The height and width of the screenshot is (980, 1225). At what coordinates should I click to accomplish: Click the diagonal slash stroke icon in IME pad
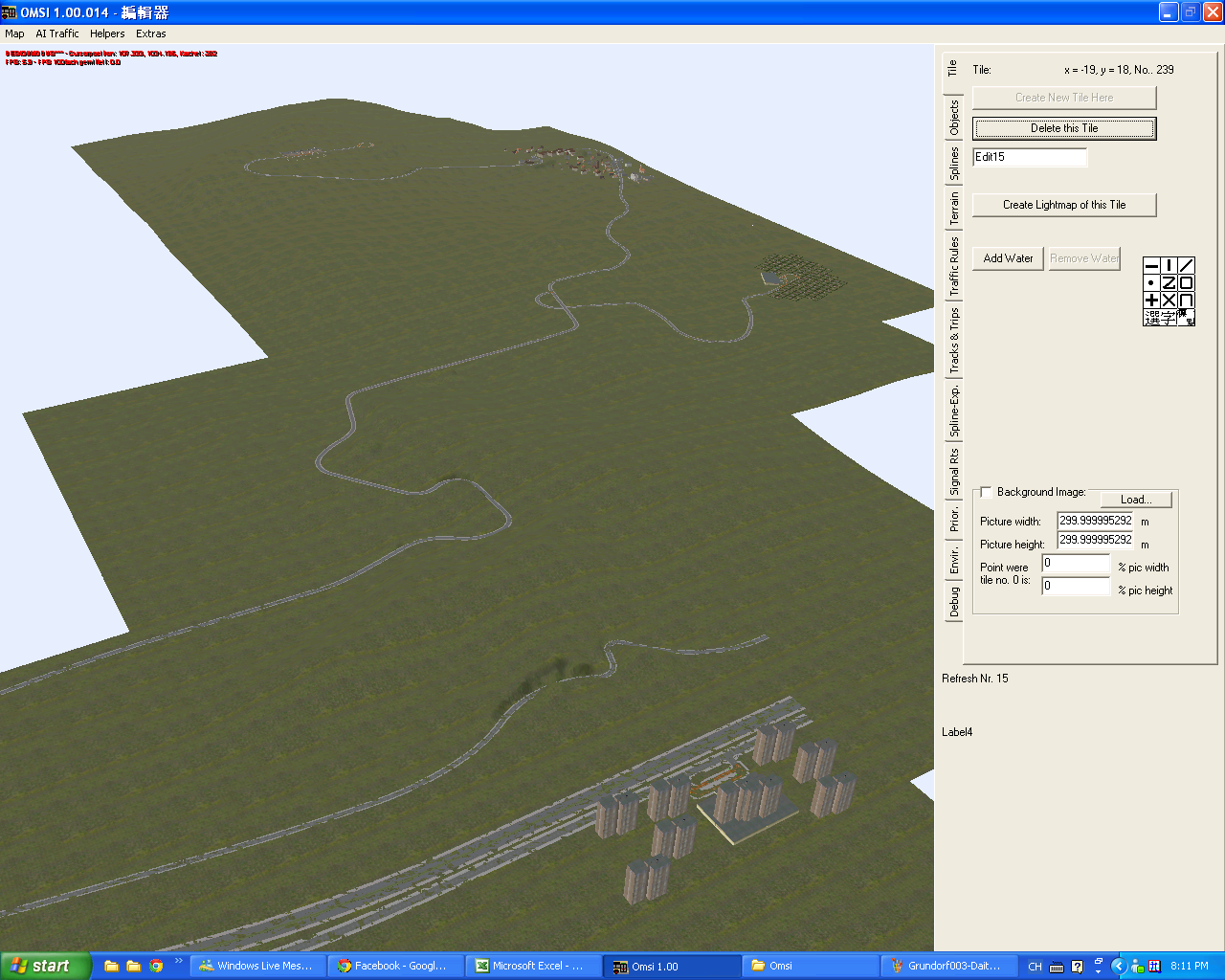(x=1186, y=265)
